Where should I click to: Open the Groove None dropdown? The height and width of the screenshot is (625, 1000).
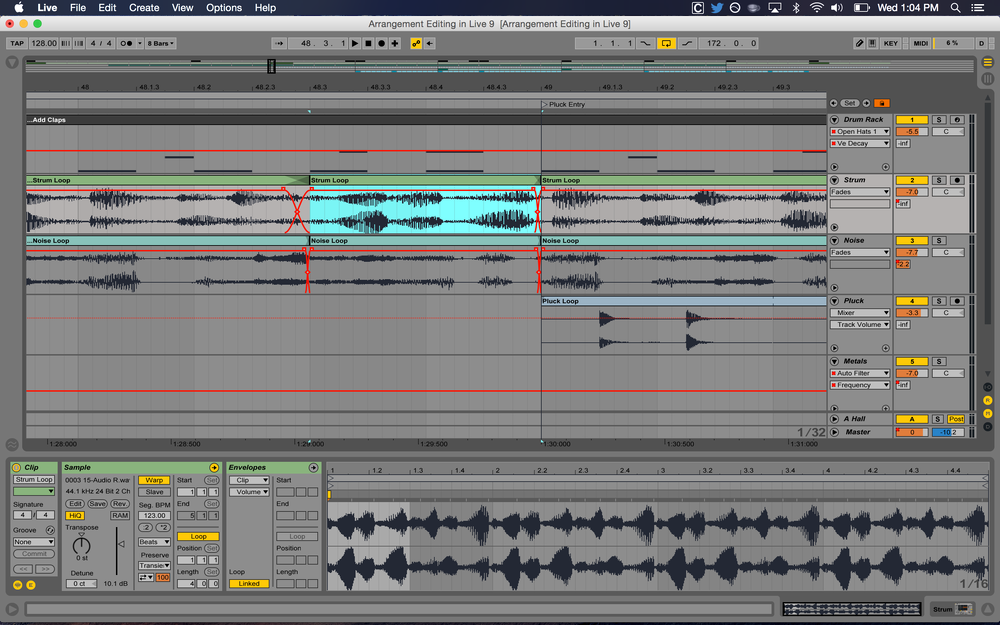click(34, 541)
